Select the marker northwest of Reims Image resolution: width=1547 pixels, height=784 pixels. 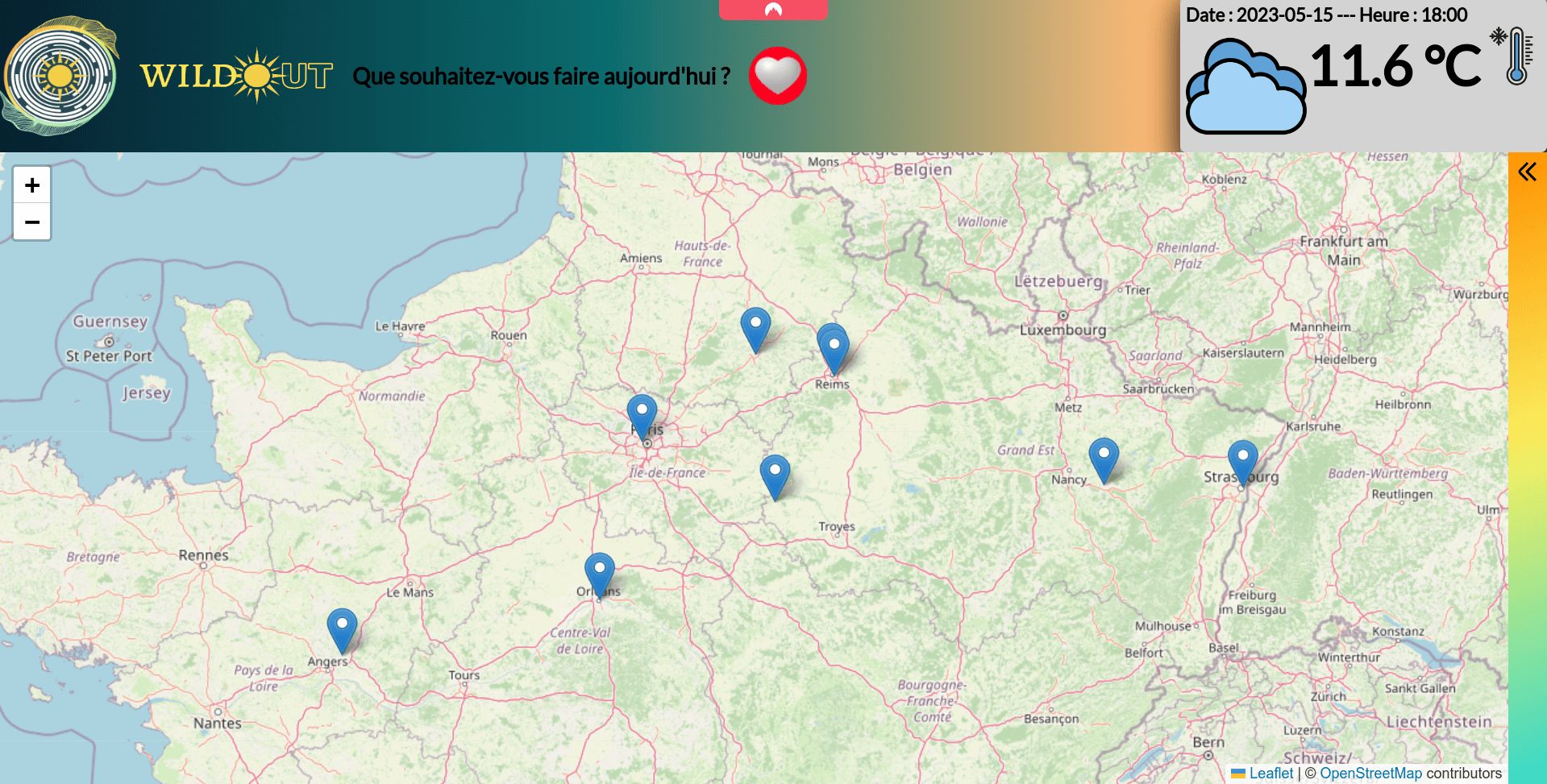tap(755, 329)
